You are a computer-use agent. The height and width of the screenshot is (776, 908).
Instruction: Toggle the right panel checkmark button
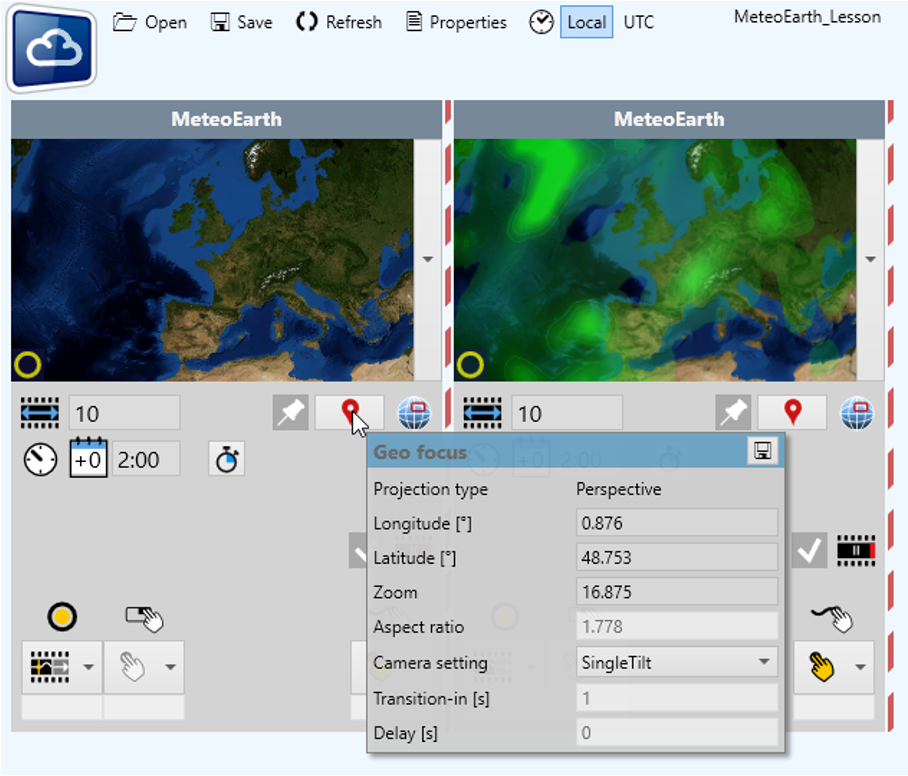(809, 551)
